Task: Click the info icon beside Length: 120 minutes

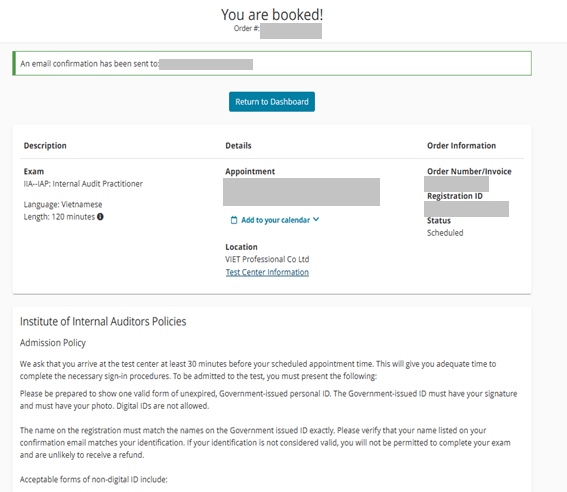Action: click(100, 217)
